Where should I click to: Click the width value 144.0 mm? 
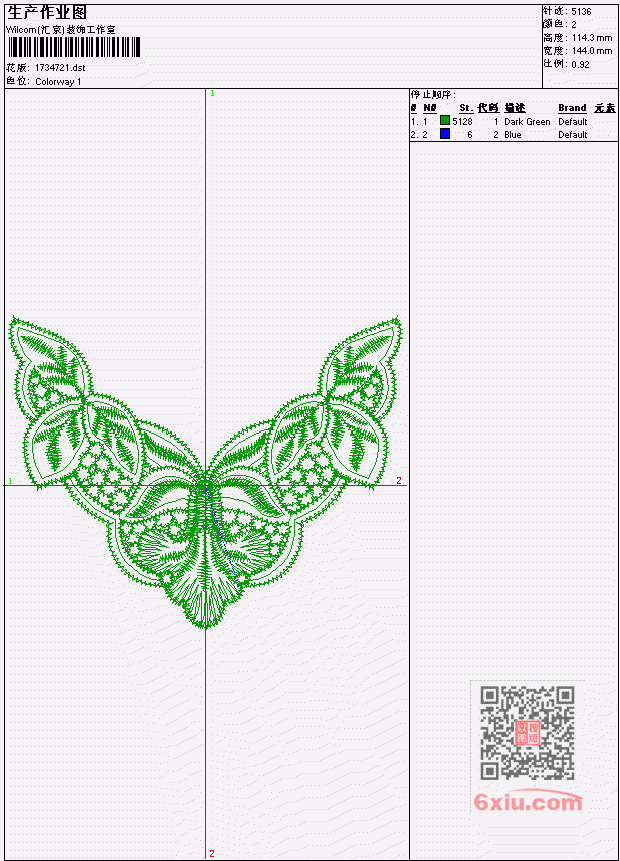(592, 51)
